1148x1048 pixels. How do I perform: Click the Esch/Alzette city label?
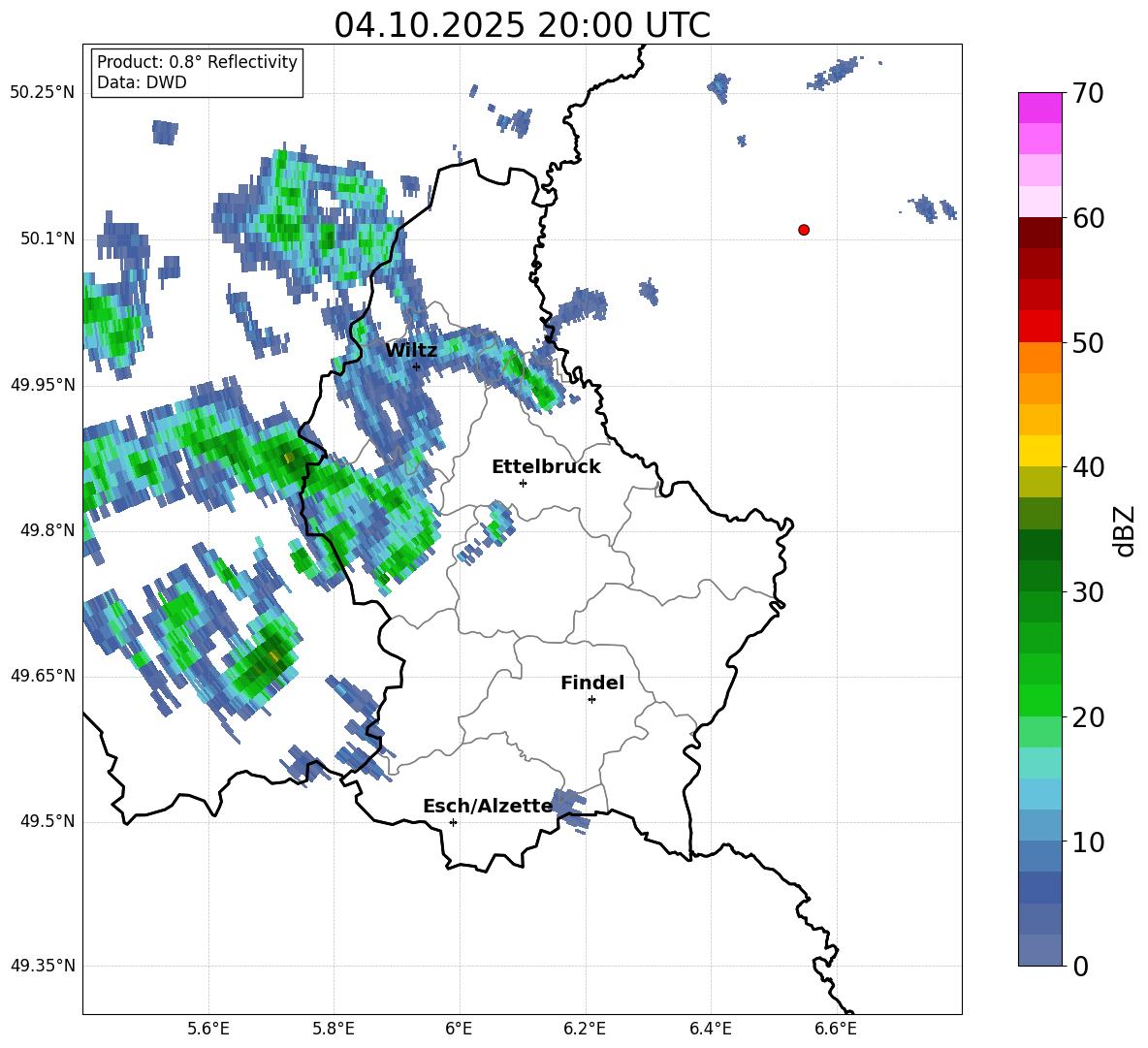point(488,807)
